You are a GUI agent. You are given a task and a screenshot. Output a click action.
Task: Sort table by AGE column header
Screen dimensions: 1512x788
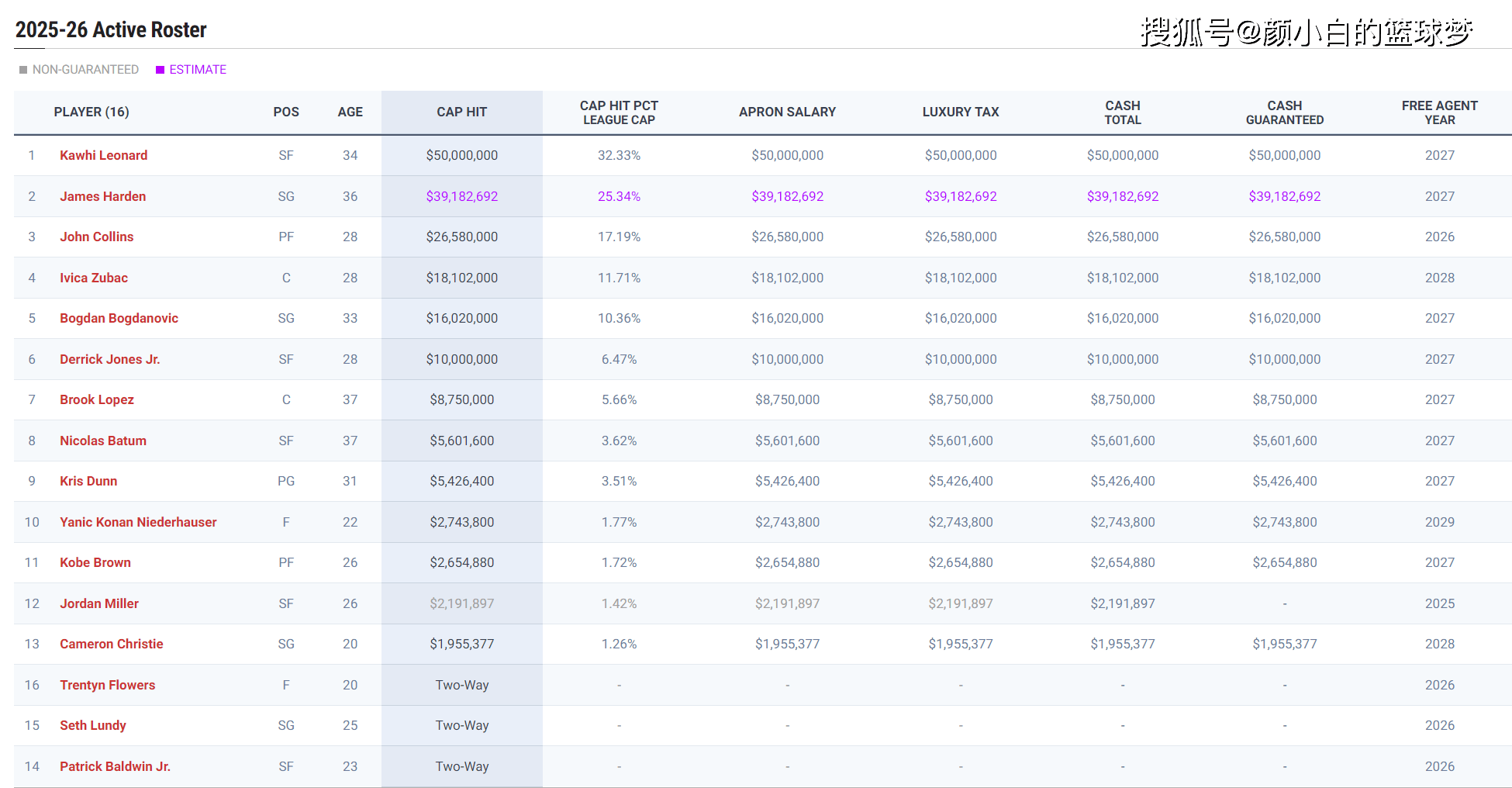(350, 112)
